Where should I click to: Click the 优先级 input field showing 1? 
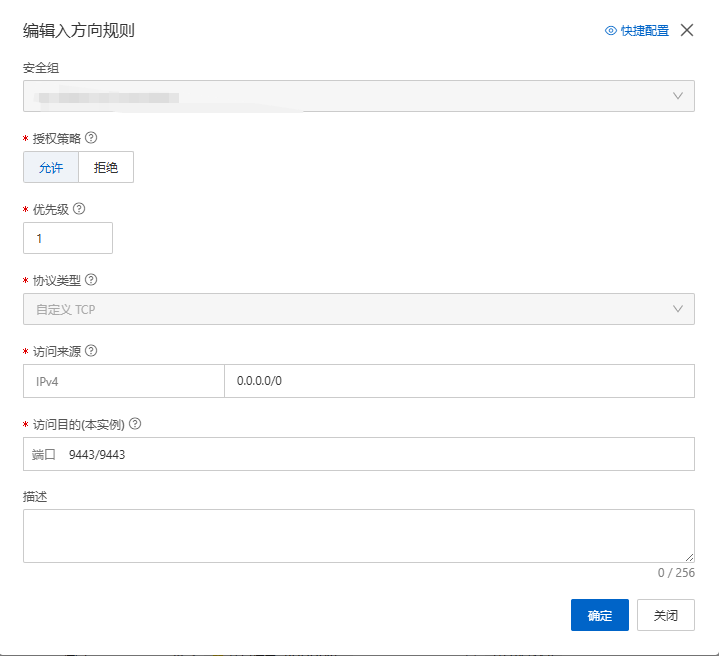[x=68, y=238]
